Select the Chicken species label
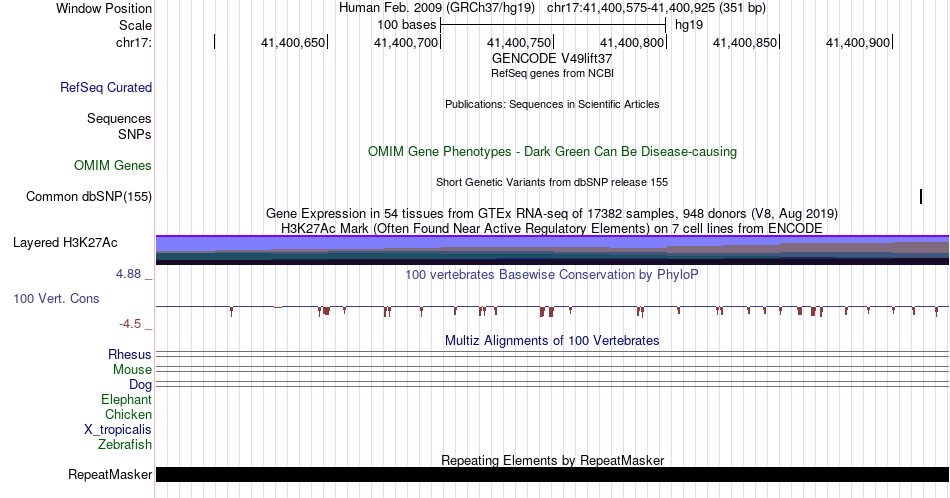Screen dimensions: 950x498 coord(128,414)
